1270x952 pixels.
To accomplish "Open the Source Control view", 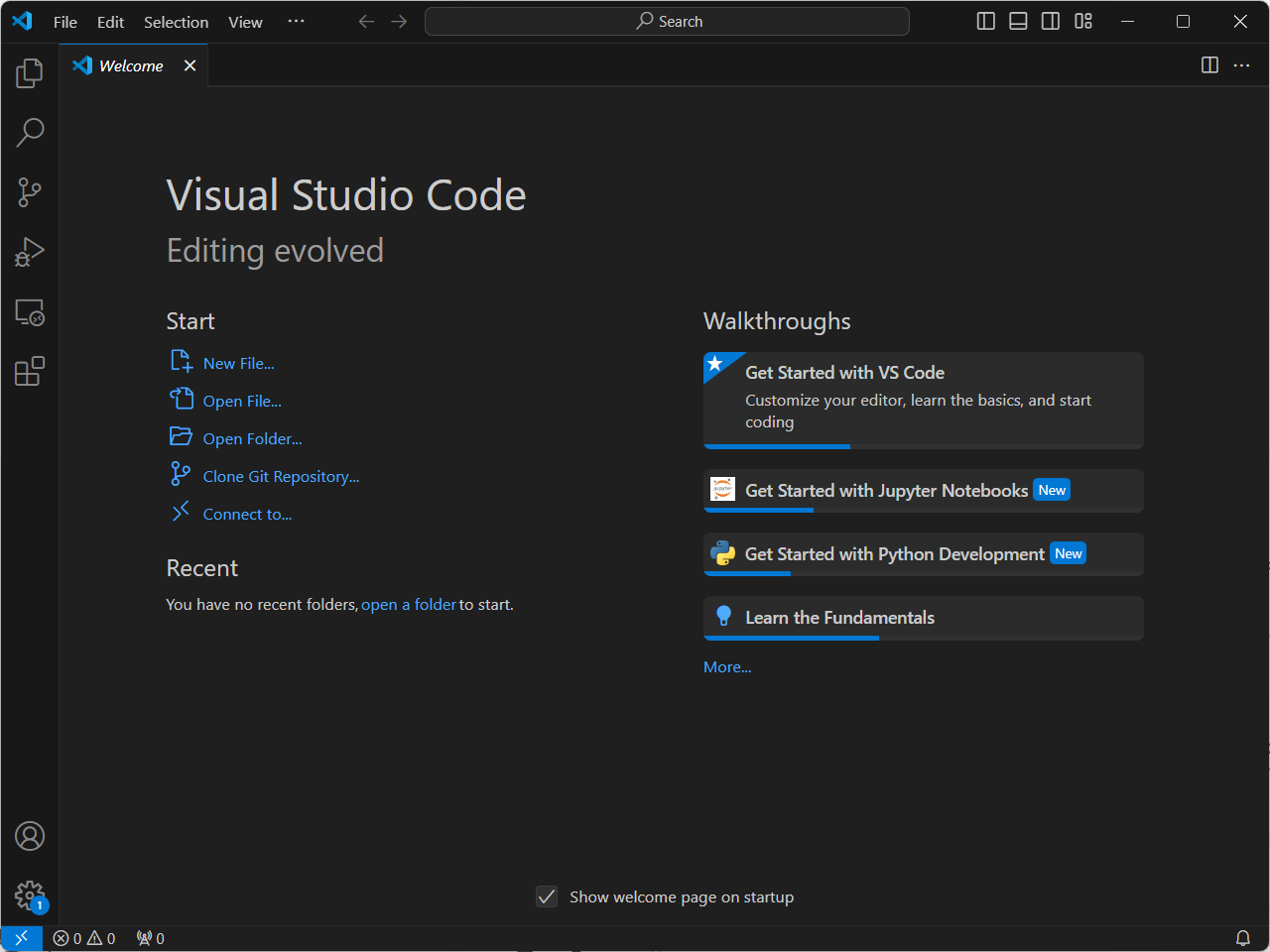I will point(30,192).
